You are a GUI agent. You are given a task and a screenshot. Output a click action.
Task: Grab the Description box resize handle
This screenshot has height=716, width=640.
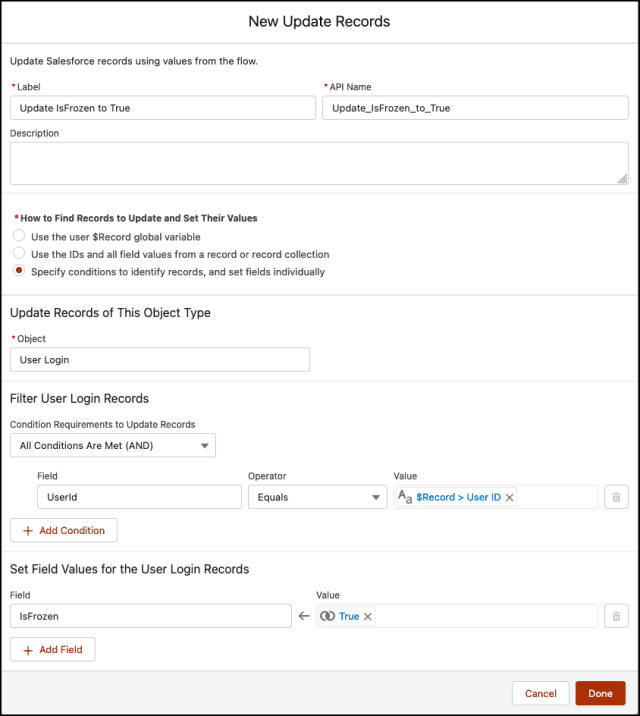click(x=623, y=179)
